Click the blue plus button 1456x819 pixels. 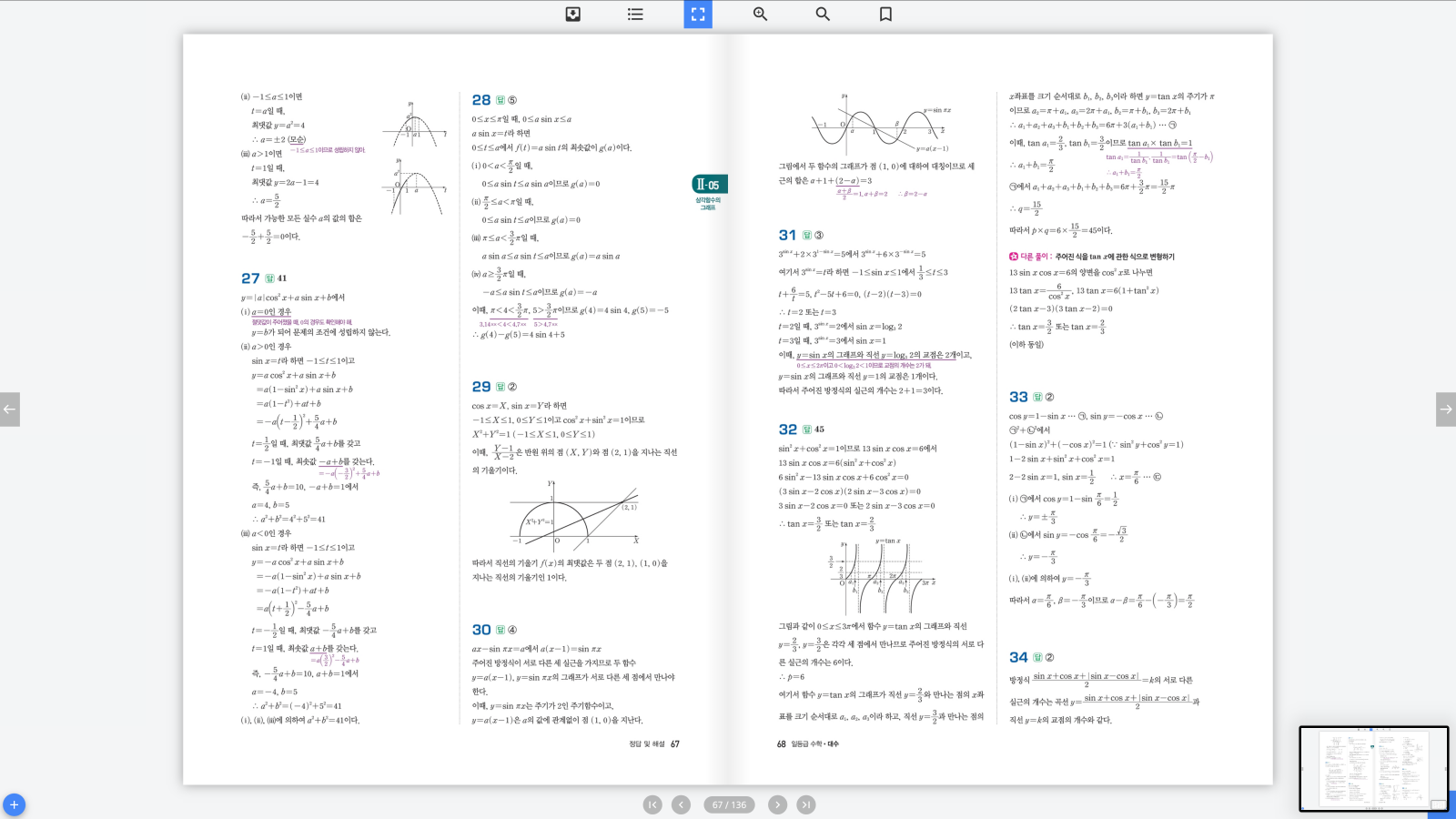tap(14, 805)
